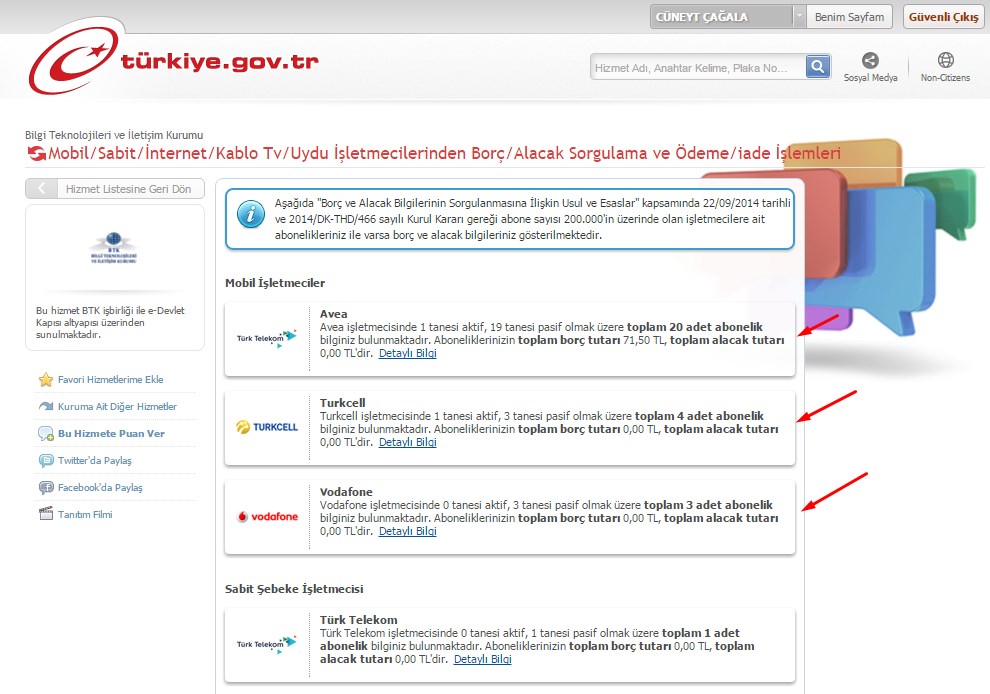Go back via Hizmet Listesine Geri Dön

(x=115, y=189)
